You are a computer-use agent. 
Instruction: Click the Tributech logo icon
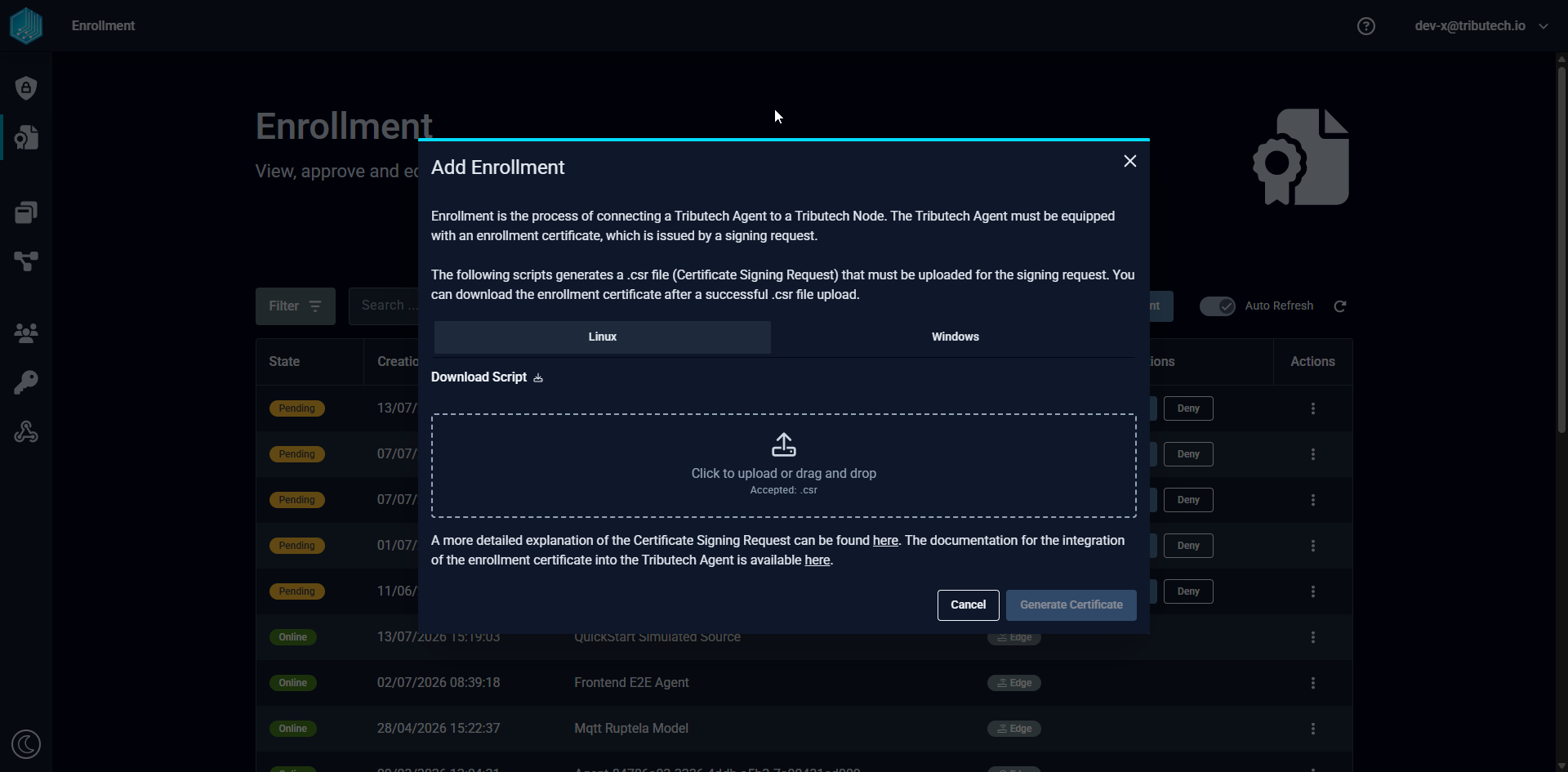click(x=26, y=25)
